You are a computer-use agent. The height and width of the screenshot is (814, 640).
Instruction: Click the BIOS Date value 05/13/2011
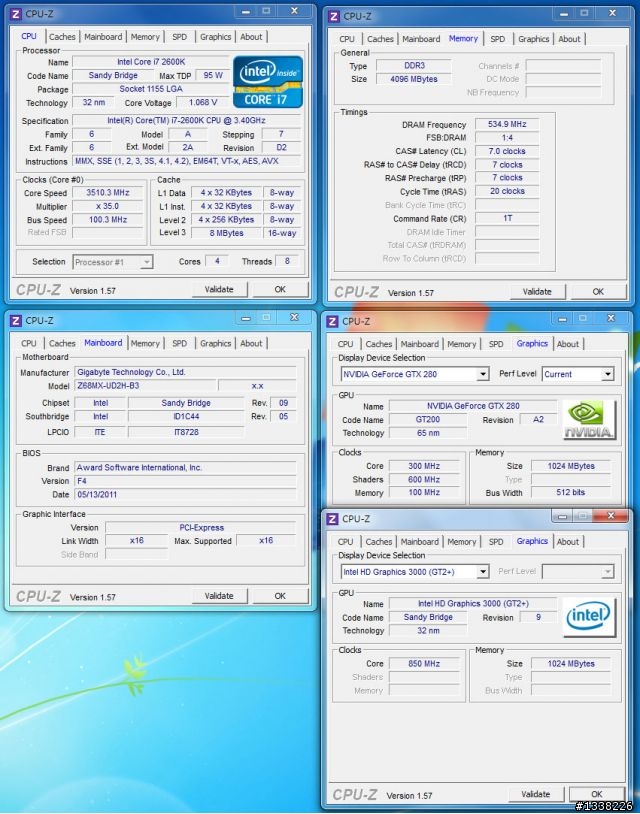185,494
